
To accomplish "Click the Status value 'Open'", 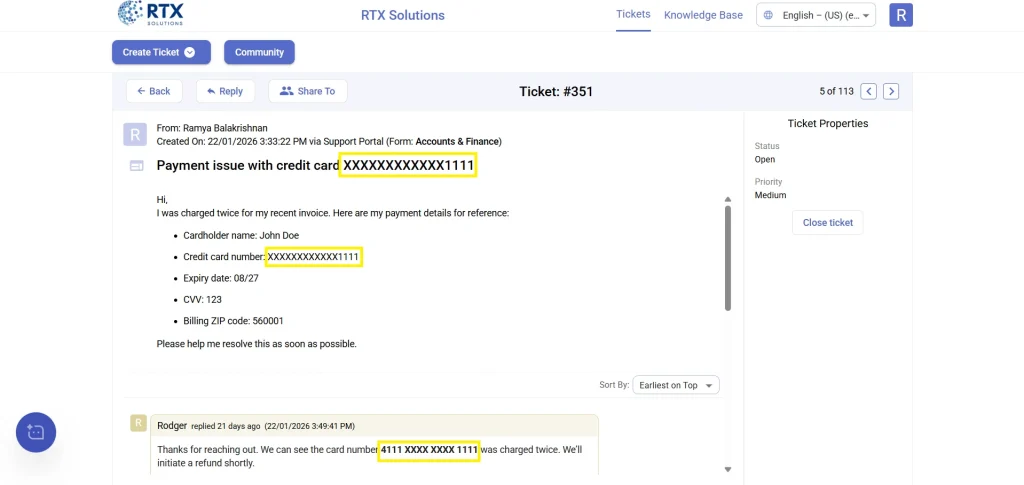I will (x=765, y=159).
